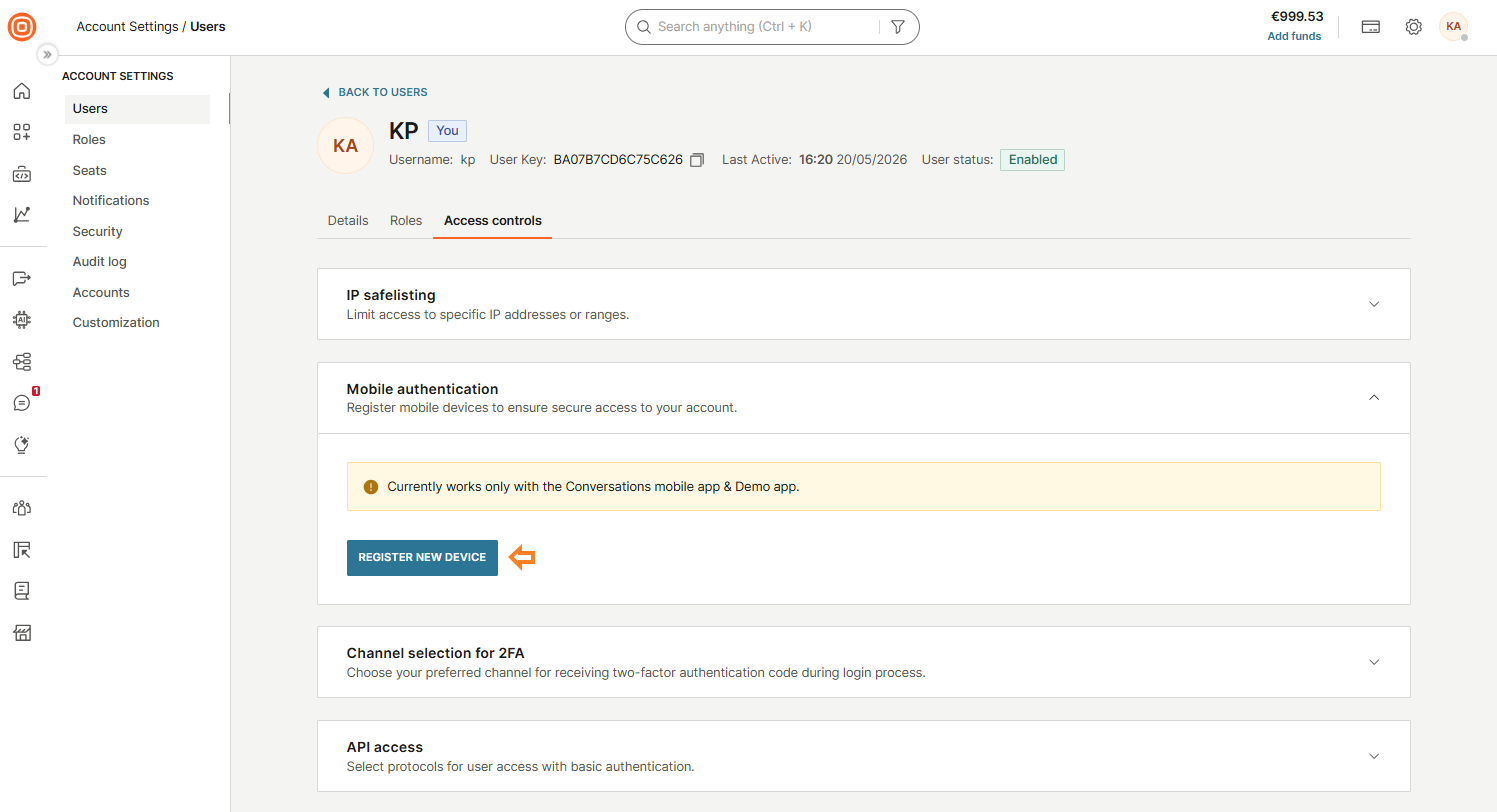The height and width of the screenshot is (812, 1497).
Task: Open the content-arrow panel icon
Action: (x=22, y=549)
